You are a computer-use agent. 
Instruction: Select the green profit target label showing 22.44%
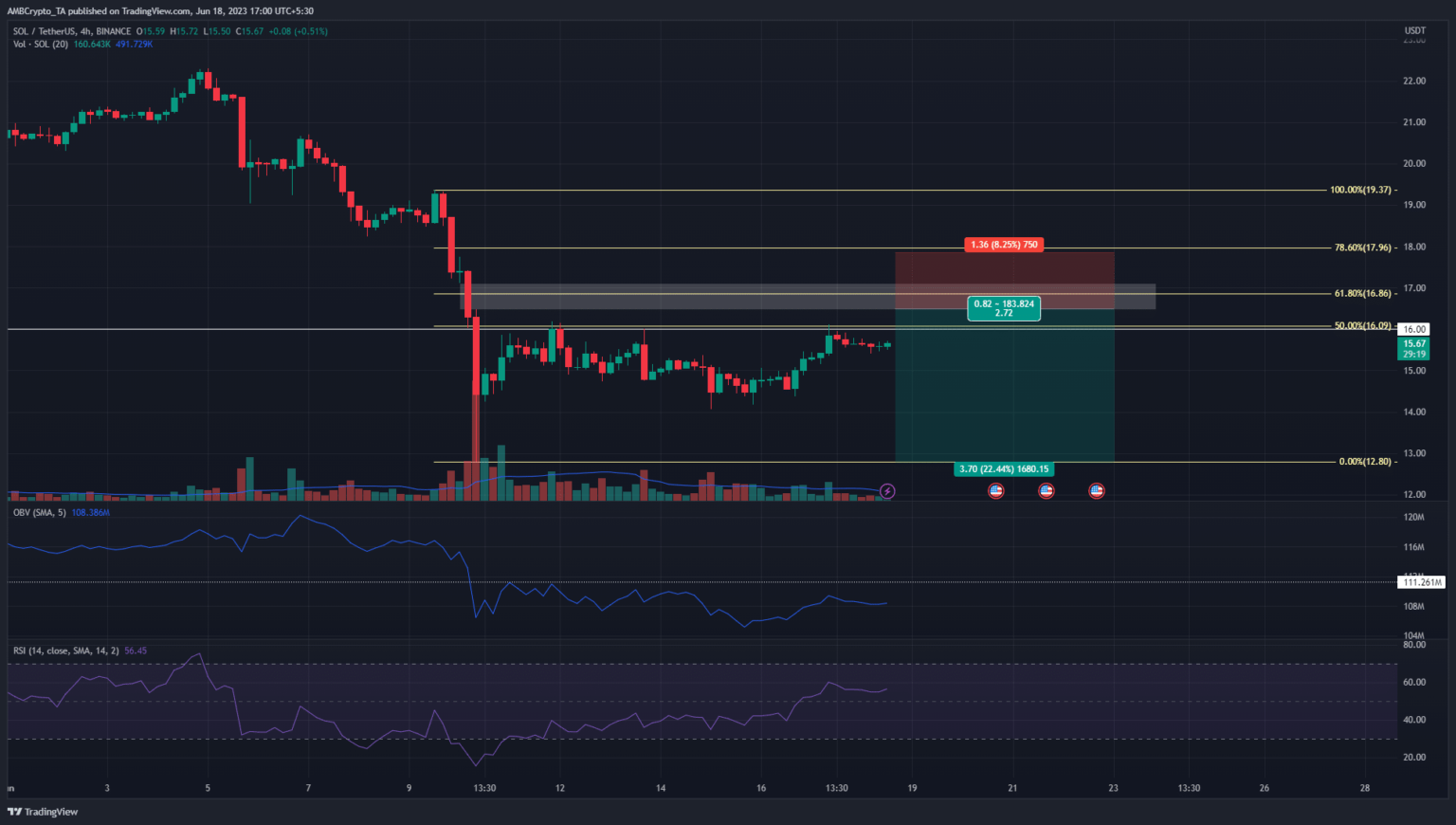tap(1004, 469)
